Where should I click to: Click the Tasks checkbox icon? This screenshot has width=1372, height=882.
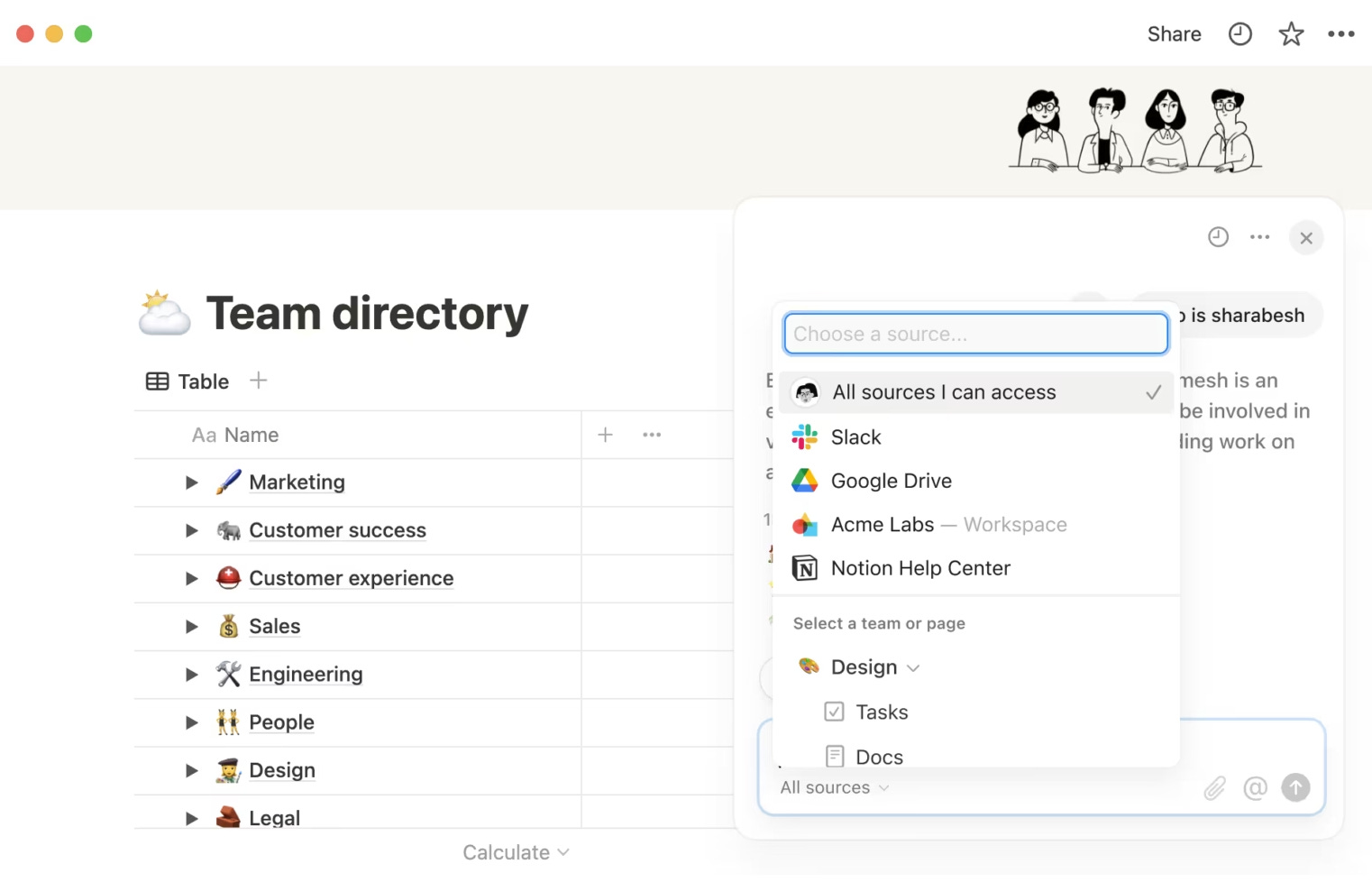point(835,712)
